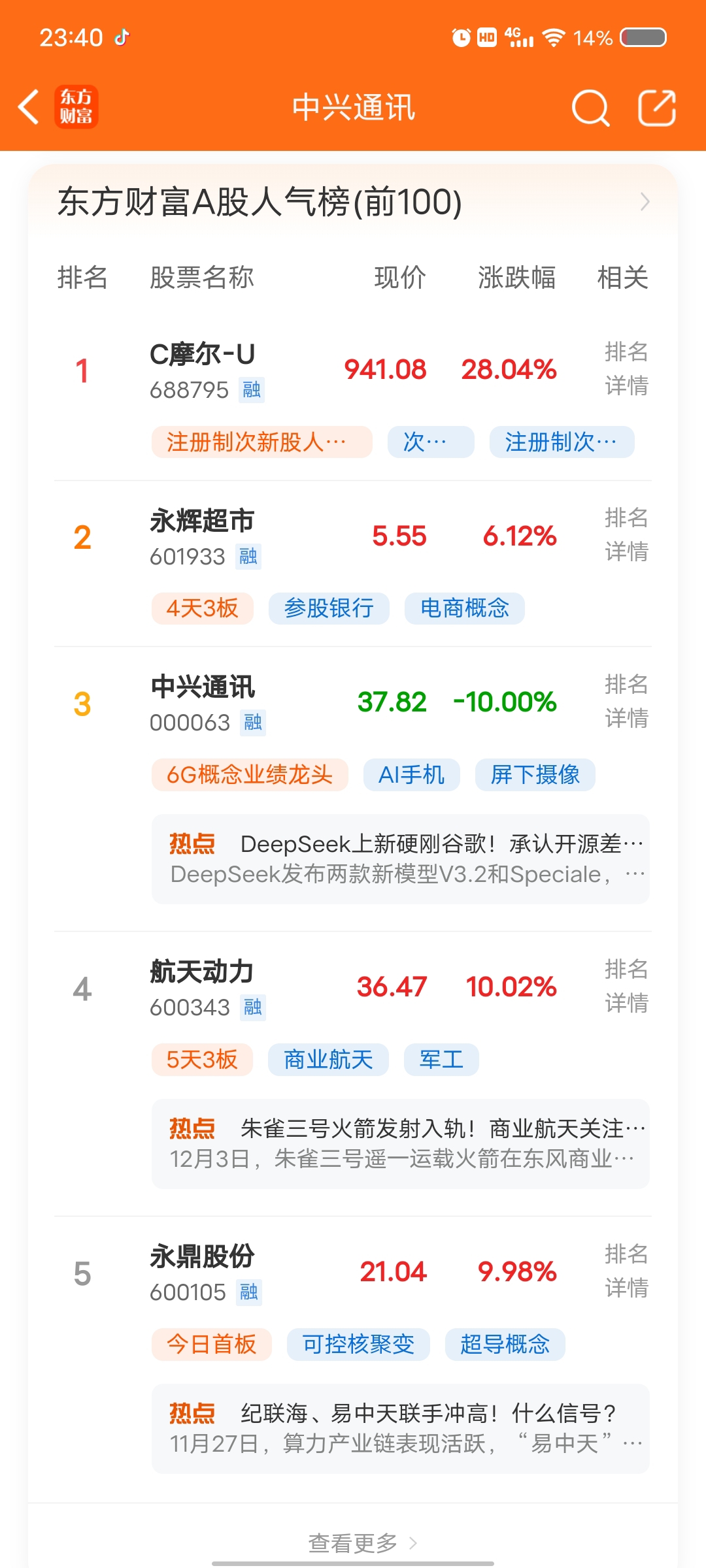The image size is (706, 1568).
Task: Tap the 融 badge next to 000063
Action: coord(253,723)
